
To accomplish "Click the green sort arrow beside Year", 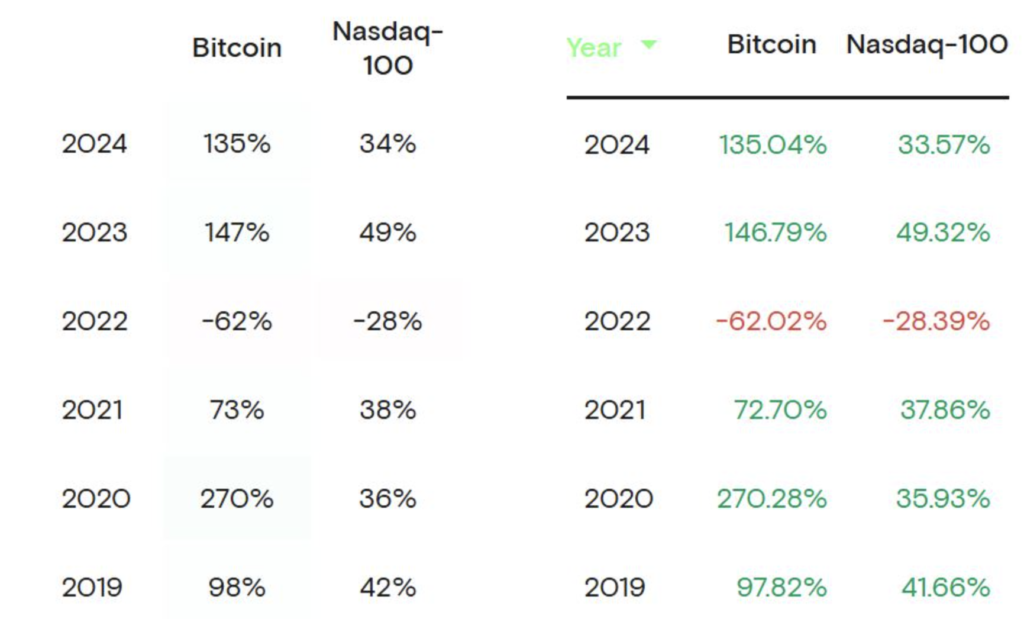I will pyautogui.click(x=649, y=45).
